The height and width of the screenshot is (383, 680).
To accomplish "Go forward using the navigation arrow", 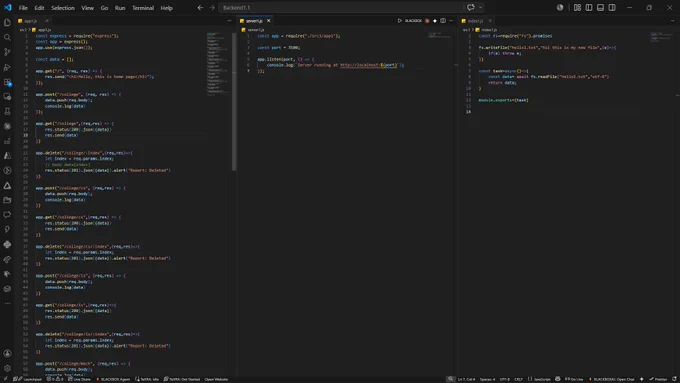I will point(212,7).
